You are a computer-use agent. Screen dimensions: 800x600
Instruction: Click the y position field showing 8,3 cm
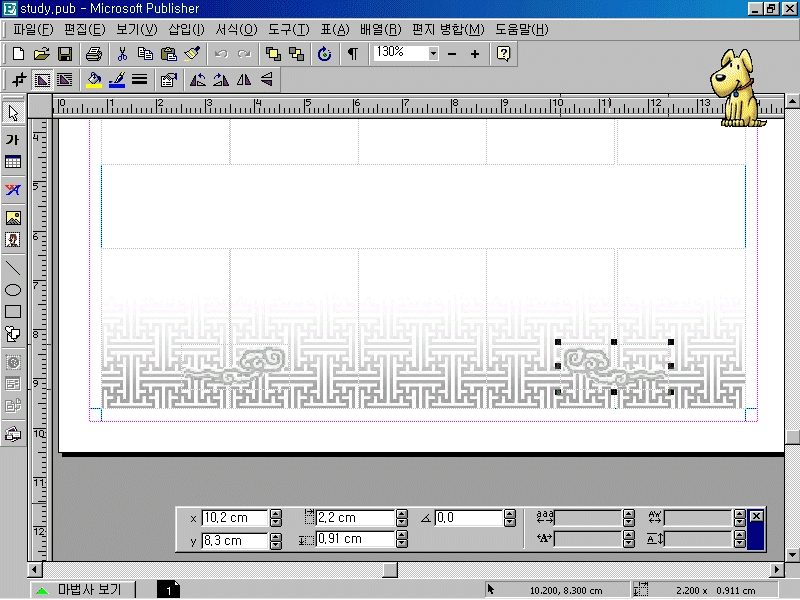(234, 541)
